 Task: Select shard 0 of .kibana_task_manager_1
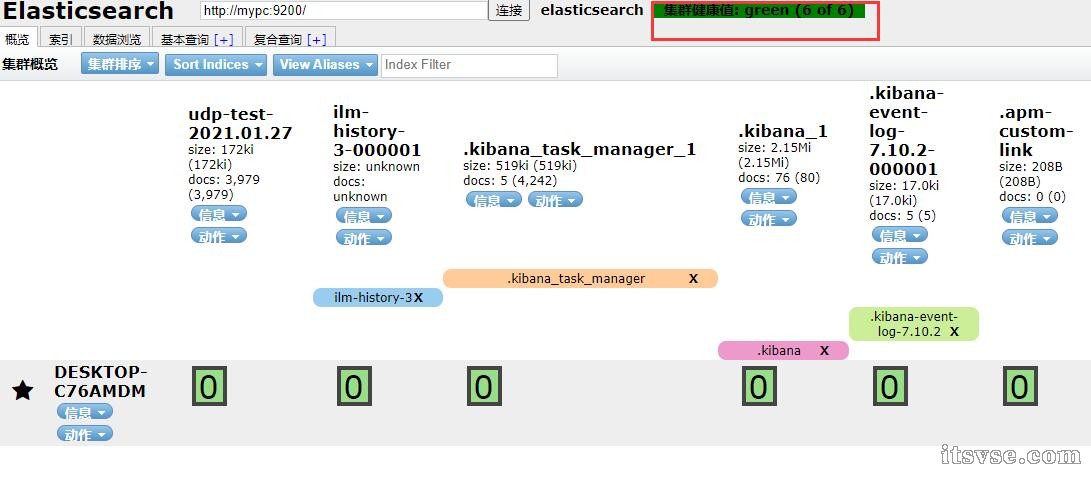coord(484,387)
